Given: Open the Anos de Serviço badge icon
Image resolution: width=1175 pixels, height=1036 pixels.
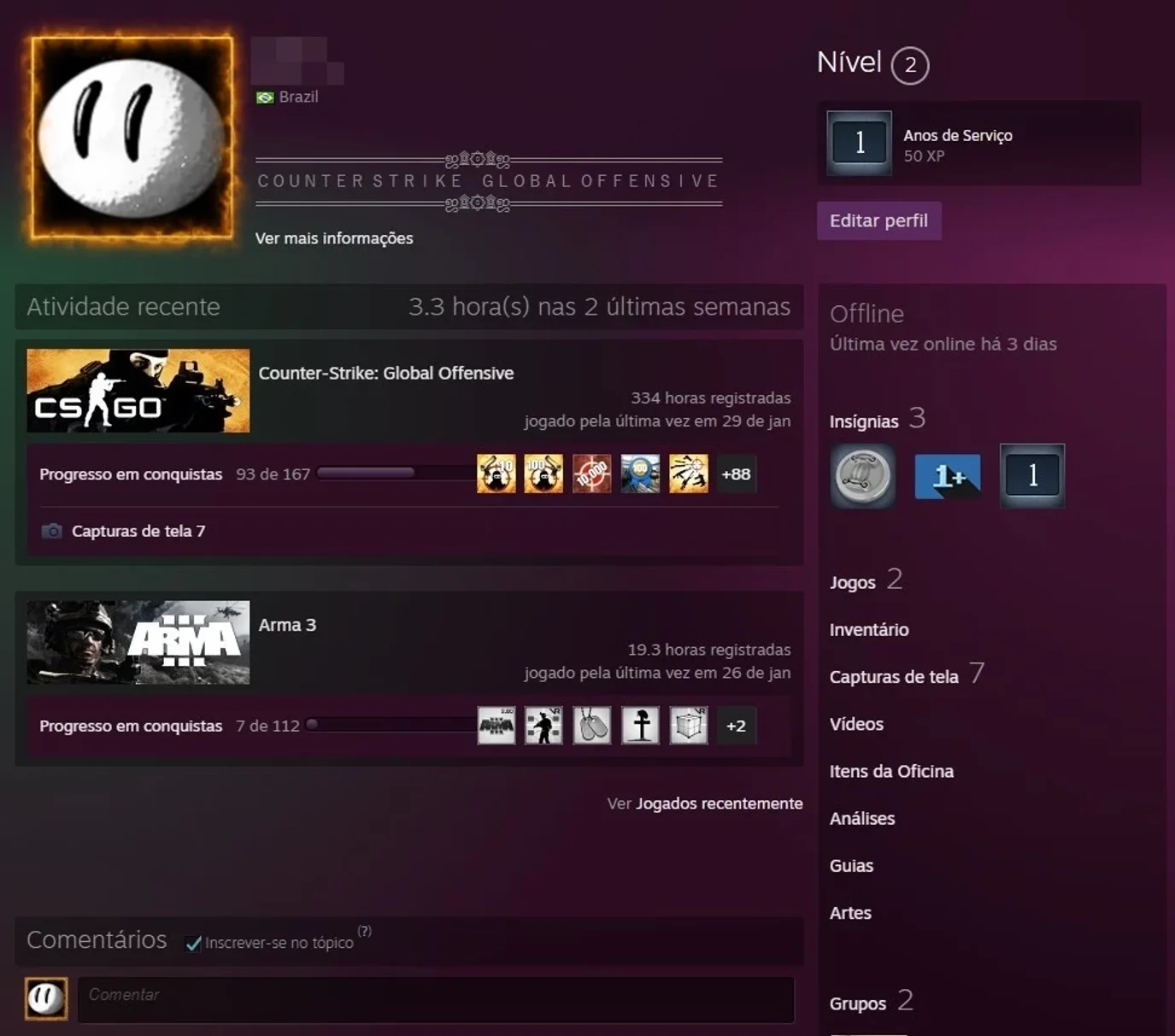Looking at the screenshot, I should (860, 143).
